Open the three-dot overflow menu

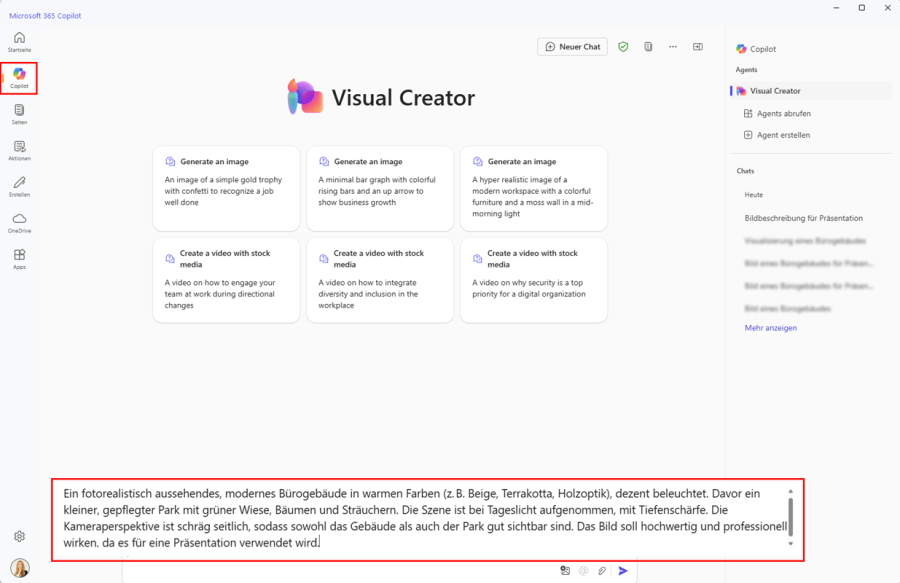pyautogui.click(x=672, y=46)
